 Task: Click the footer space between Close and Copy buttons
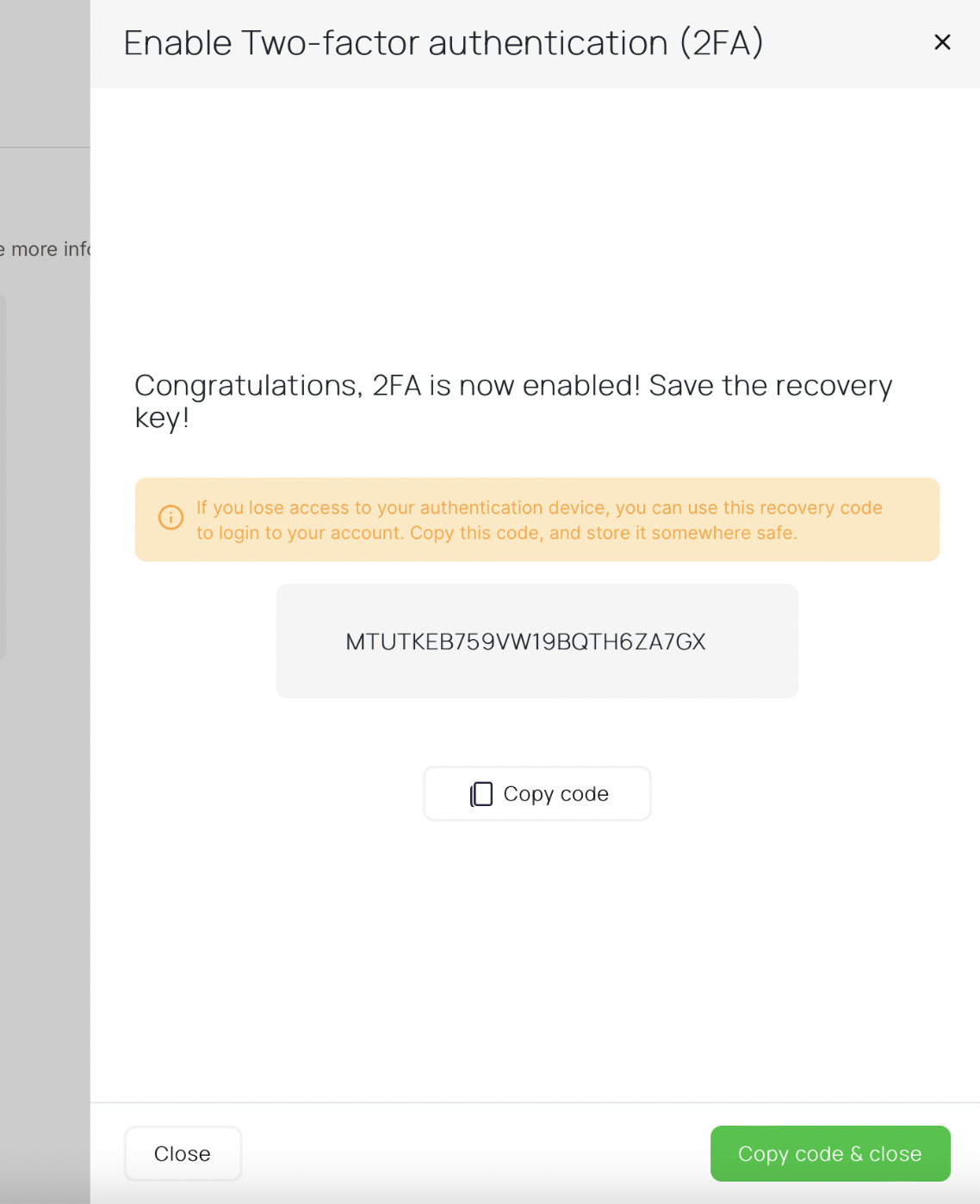(x=474, y=1153)
